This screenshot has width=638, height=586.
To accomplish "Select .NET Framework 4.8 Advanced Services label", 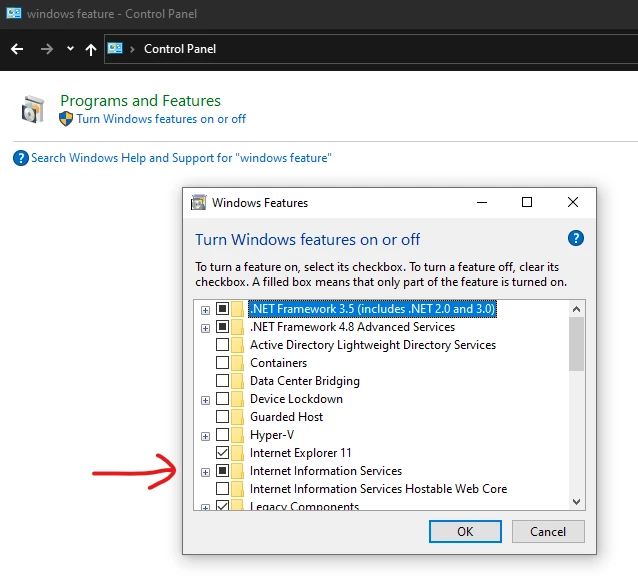I will click(x=352, y=327).
